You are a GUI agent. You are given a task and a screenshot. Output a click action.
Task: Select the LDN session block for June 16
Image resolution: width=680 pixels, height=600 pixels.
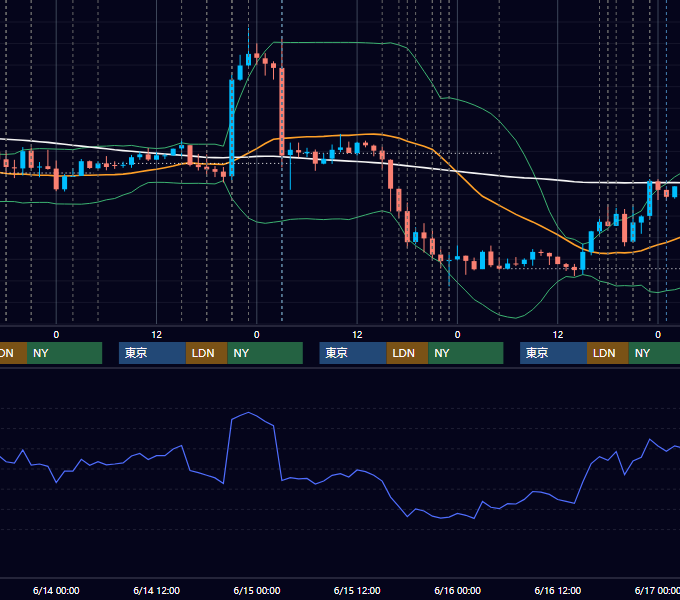(x=608, y=353)
